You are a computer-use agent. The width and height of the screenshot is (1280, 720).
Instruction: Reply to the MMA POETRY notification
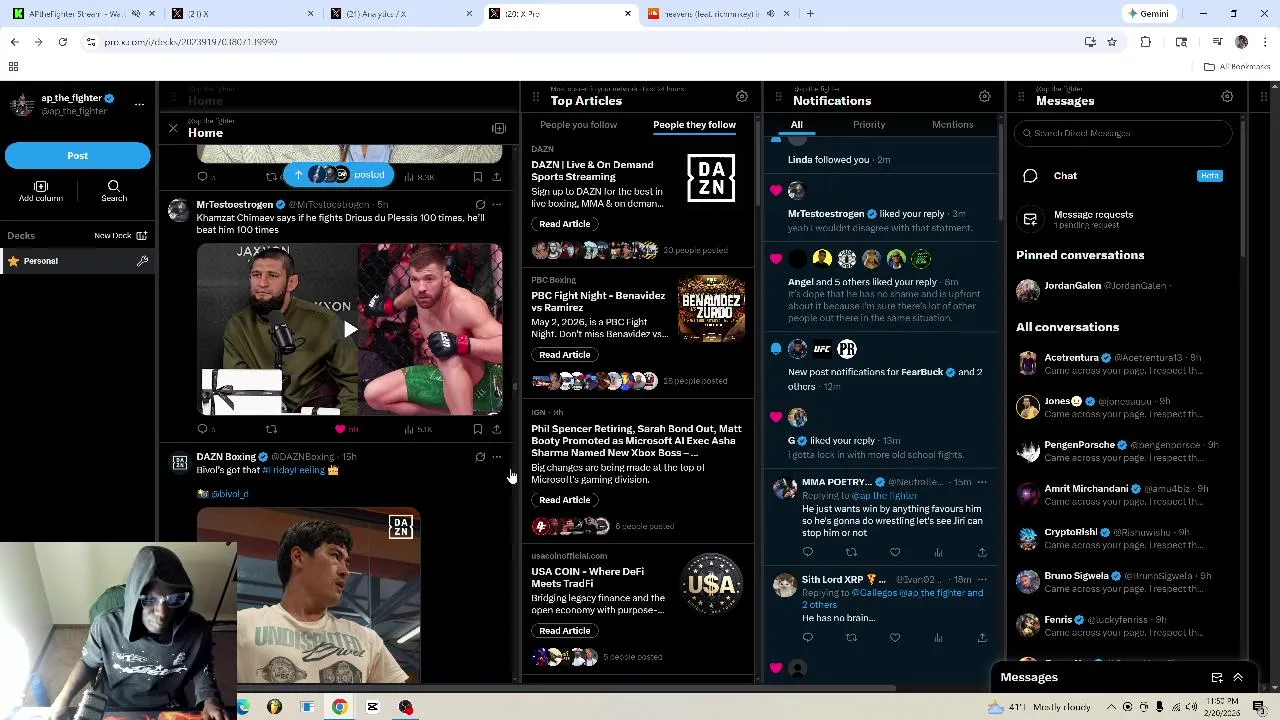click(808, 552)
